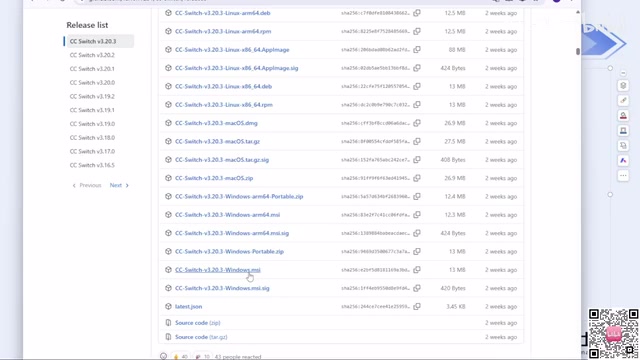Open CC-Switch-v3.20.3-Windows.msi.sig link
This screenshot has width=640, height=360.
(x=222, y=288)
